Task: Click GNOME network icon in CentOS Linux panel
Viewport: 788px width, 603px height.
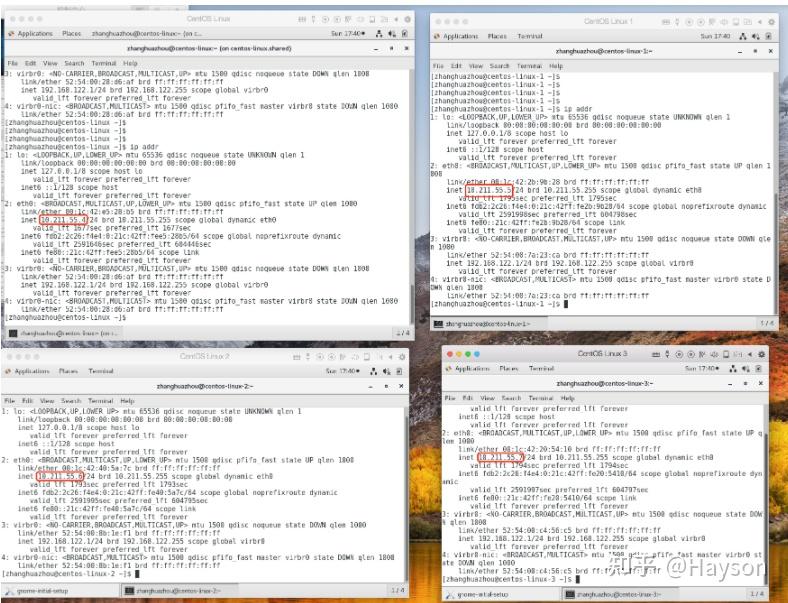Action: (379, 34)
